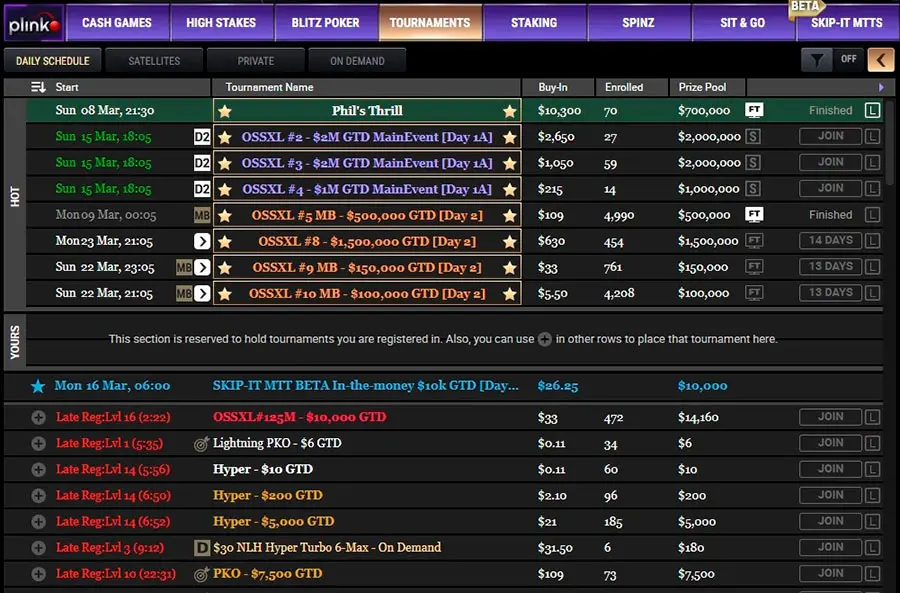Click the right arrow on the column header
The width and height of the screenshot is (900, 593).
click(881, 87)
